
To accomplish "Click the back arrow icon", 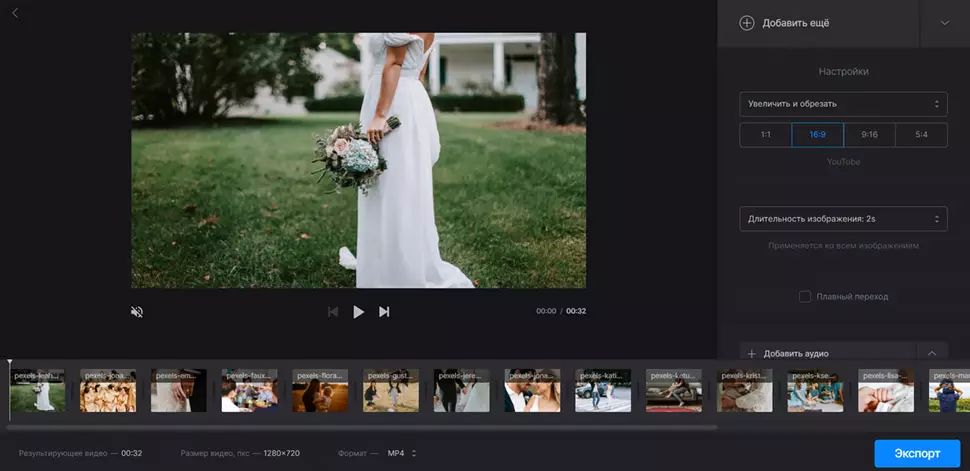I will click(x=15, y=13).
